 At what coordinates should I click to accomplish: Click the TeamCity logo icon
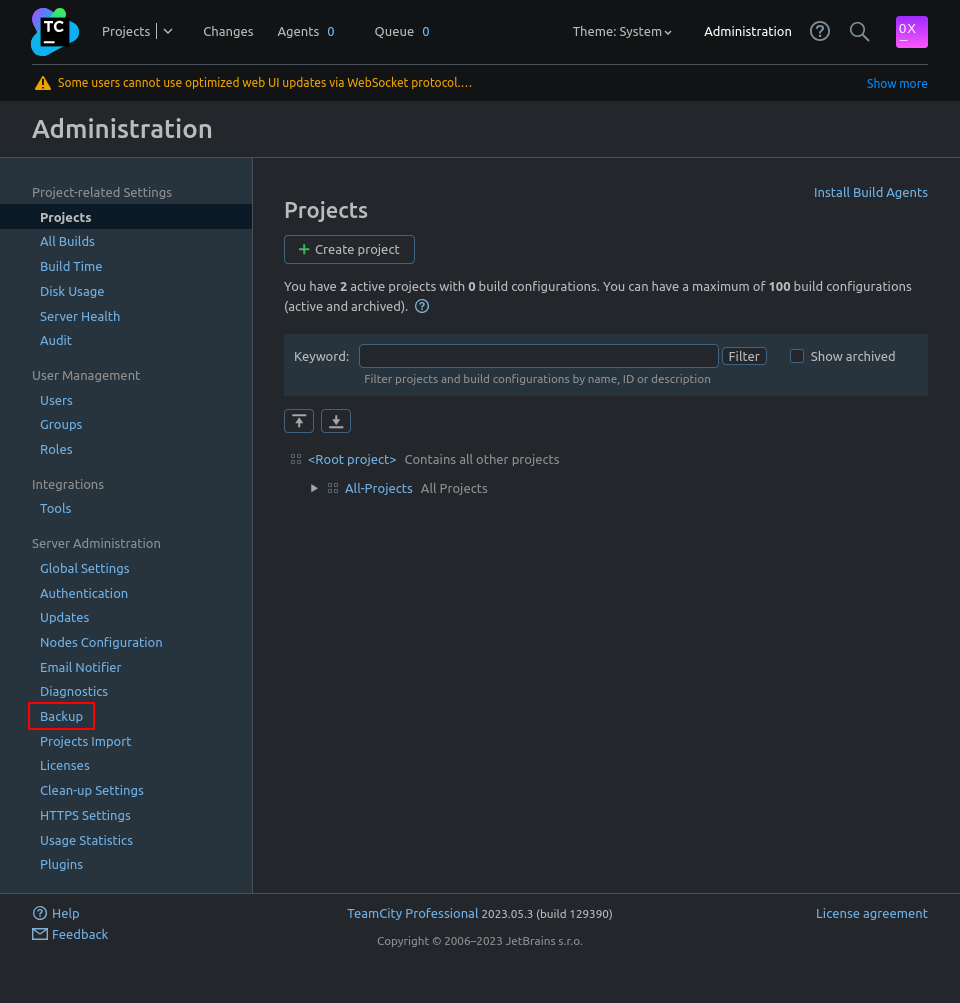pyautogui.click(x=54, y=32)
